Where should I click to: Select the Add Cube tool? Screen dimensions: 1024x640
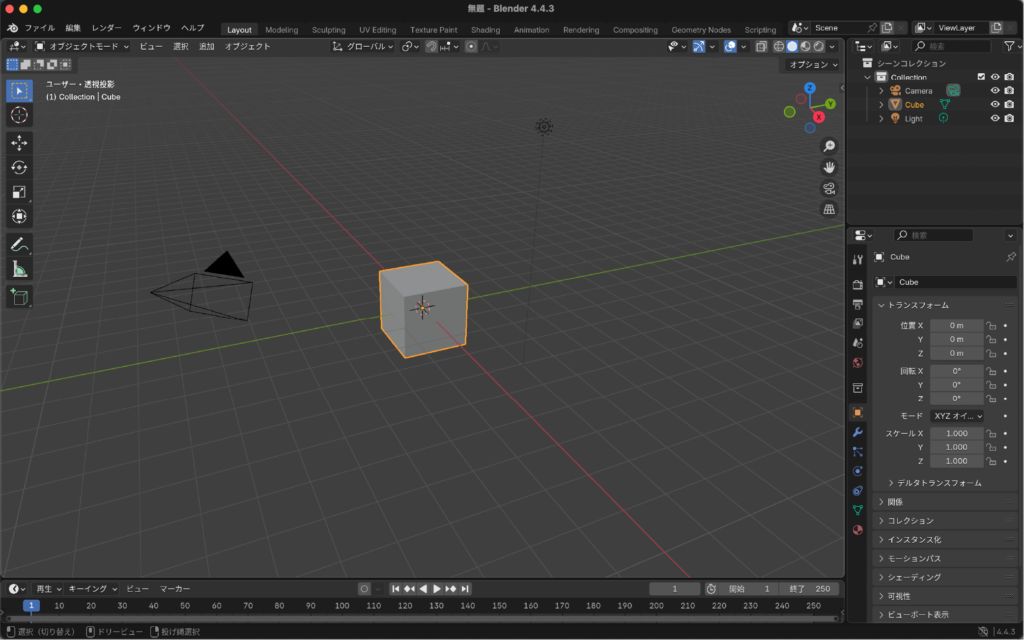click(19, 297)
